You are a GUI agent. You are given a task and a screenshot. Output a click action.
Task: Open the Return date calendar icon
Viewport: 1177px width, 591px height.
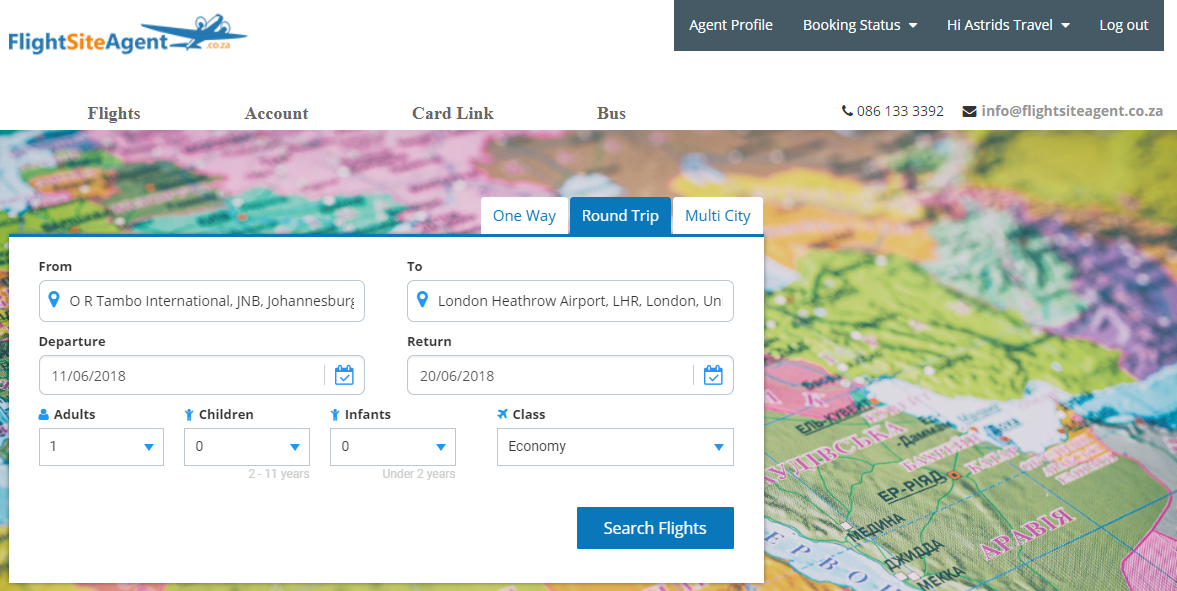click(x=713, y=375)
